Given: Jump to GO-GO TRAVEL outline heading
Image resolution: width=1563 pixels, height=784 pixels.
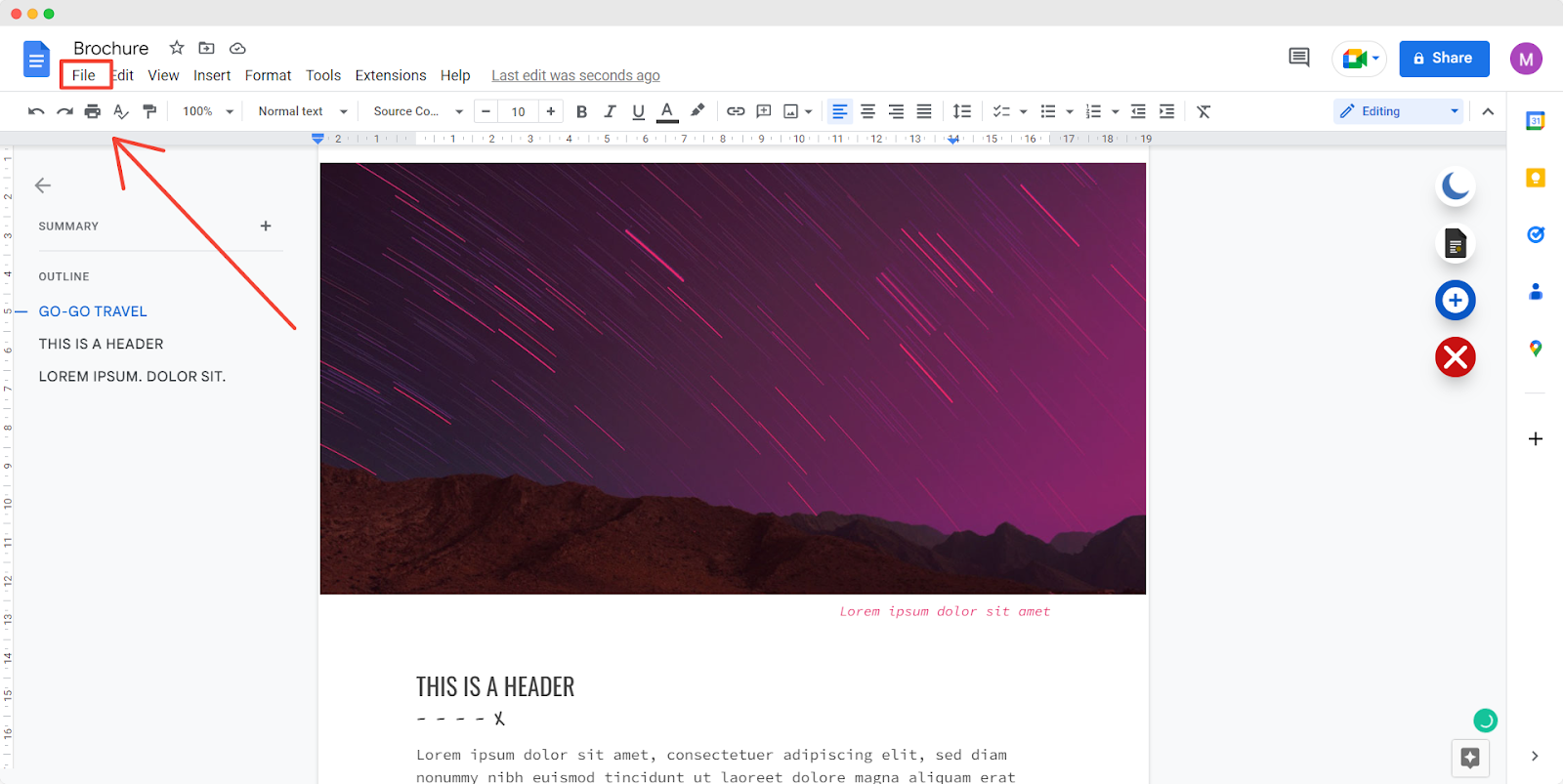Looking at the screenshot, I should 93,311.
